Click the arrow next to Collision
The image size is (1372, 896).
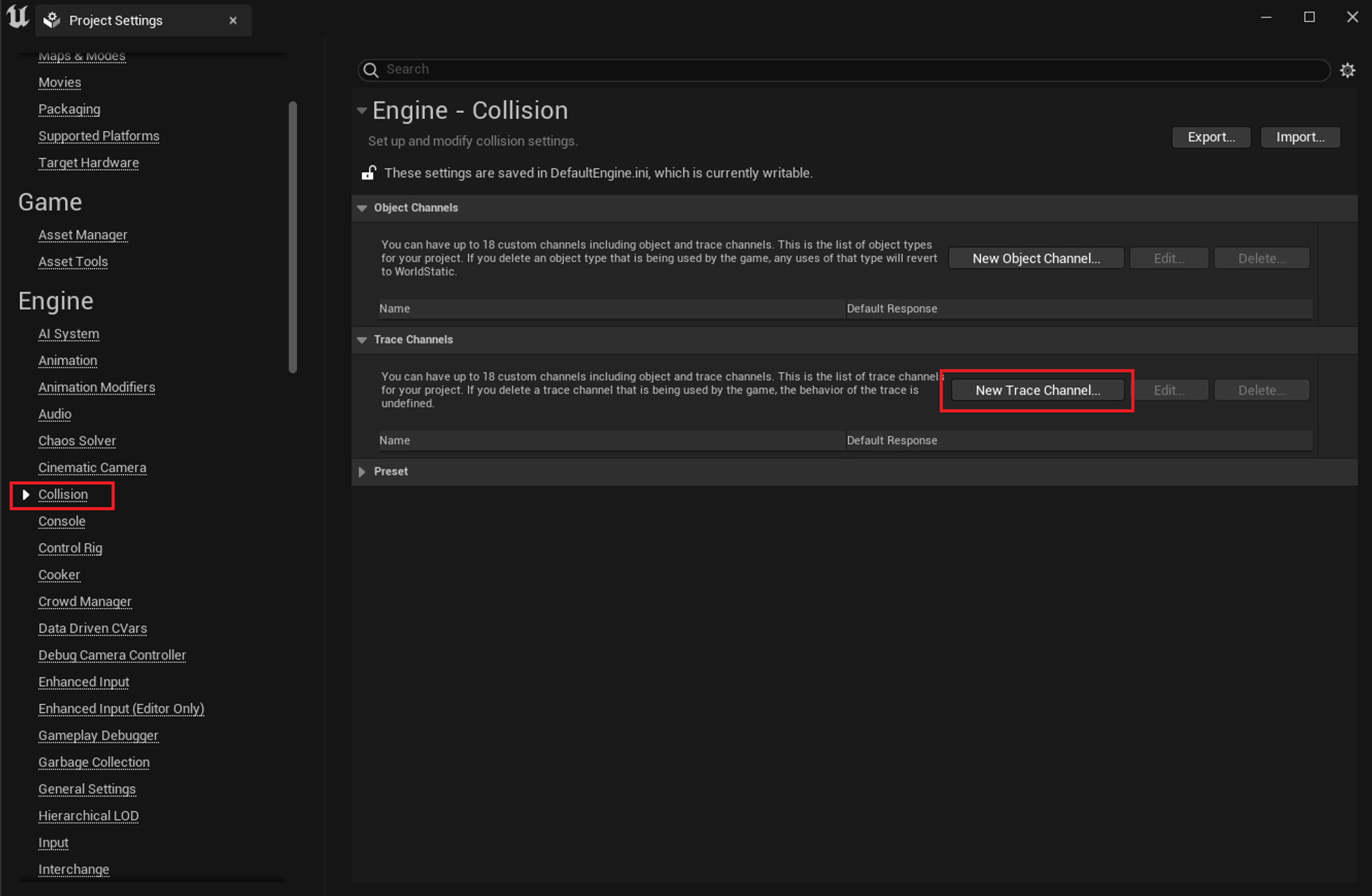pyautogui.click(x=26, y=495)
